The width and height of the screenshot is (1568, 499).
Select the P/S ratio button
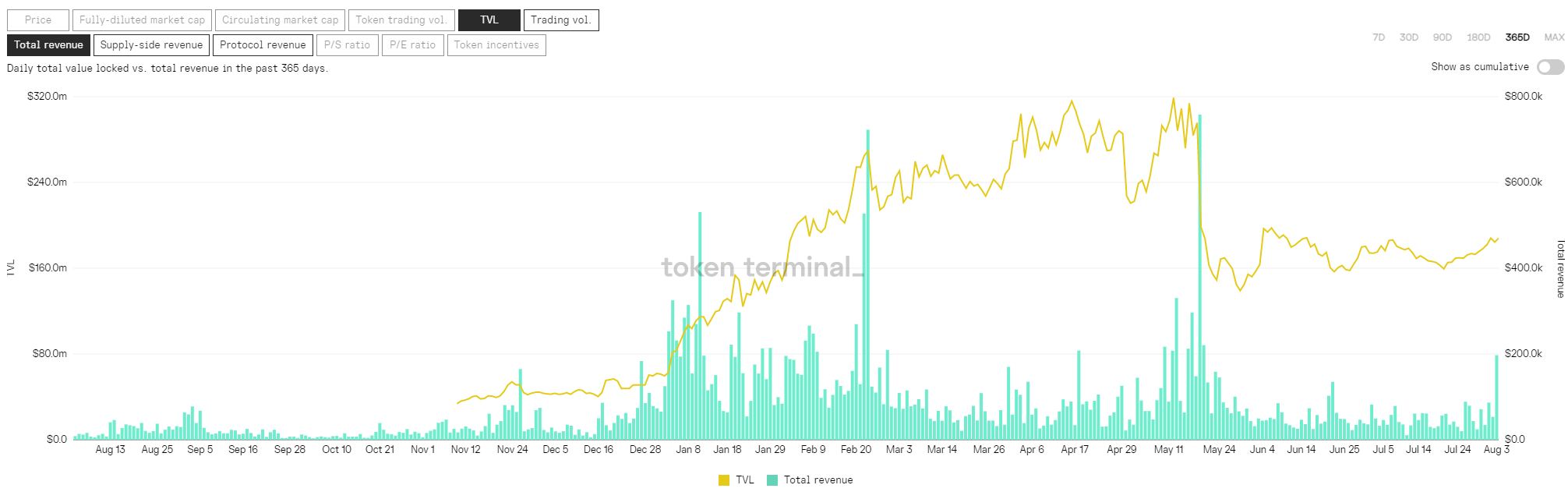click(x=347, y=45)
